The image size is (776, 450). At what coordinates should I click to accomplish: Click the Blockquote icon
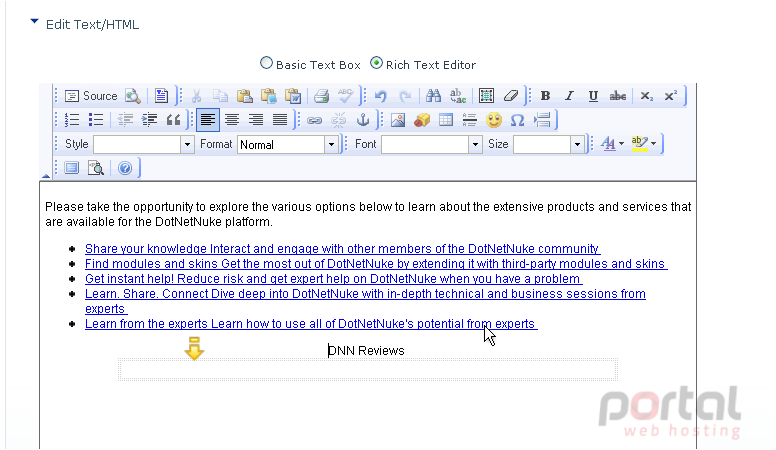coord(173,120)
